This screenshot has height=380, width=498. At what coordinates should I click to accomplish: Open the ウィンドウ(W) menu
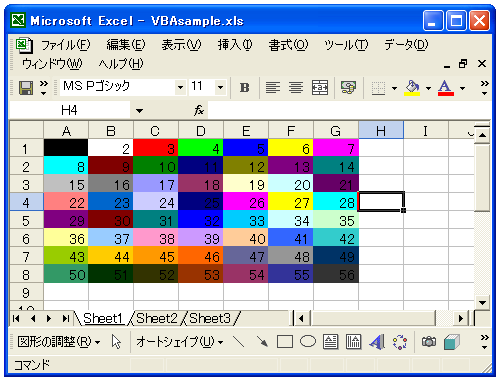(x=52, y=64)
